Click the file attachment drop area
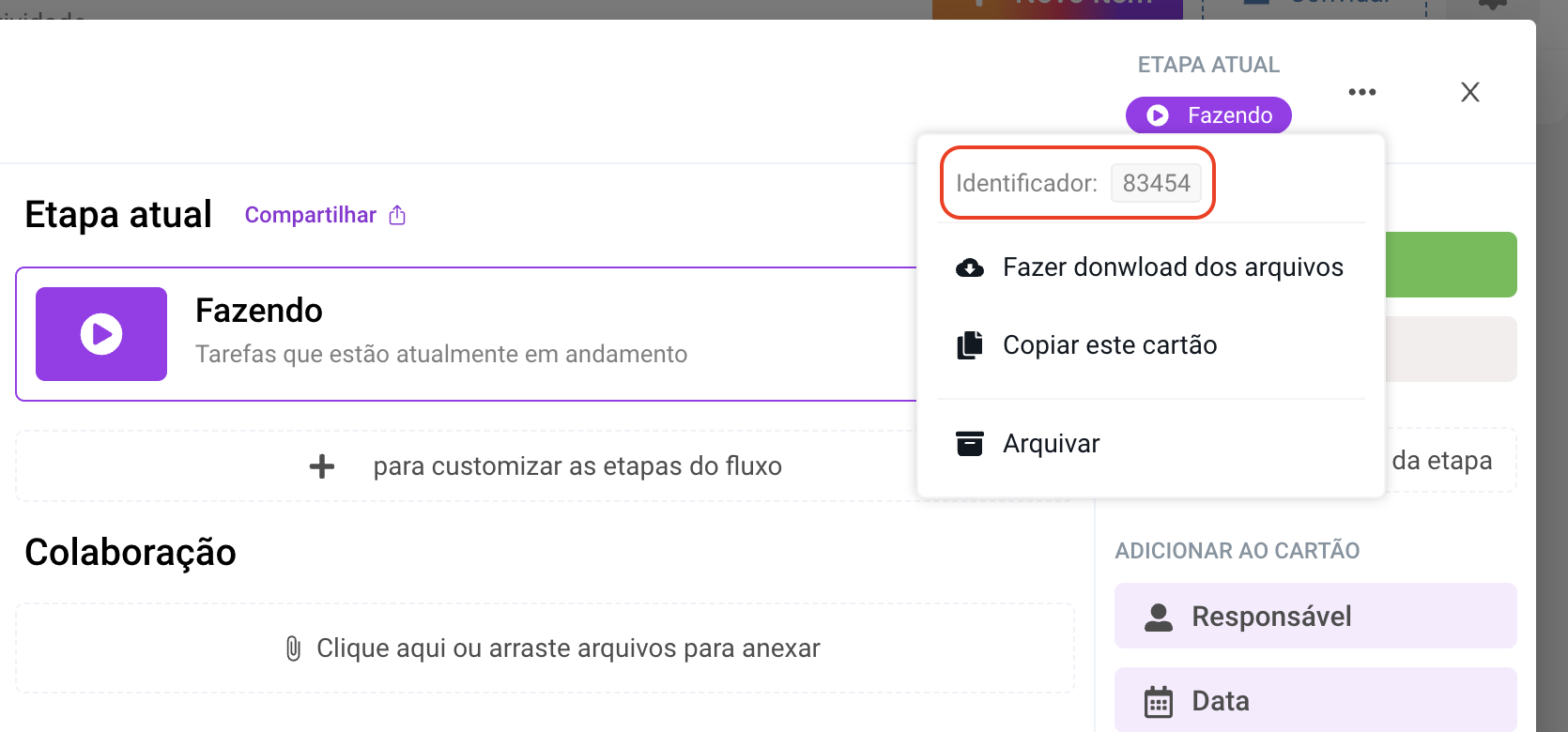Screen dimensions: 1568x732 (x=545, y=648)
